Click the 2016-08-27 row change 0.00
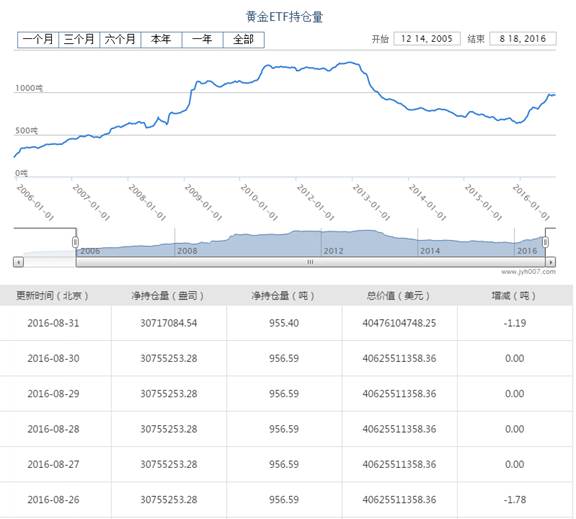576x519 pixels. click(515, 464)
